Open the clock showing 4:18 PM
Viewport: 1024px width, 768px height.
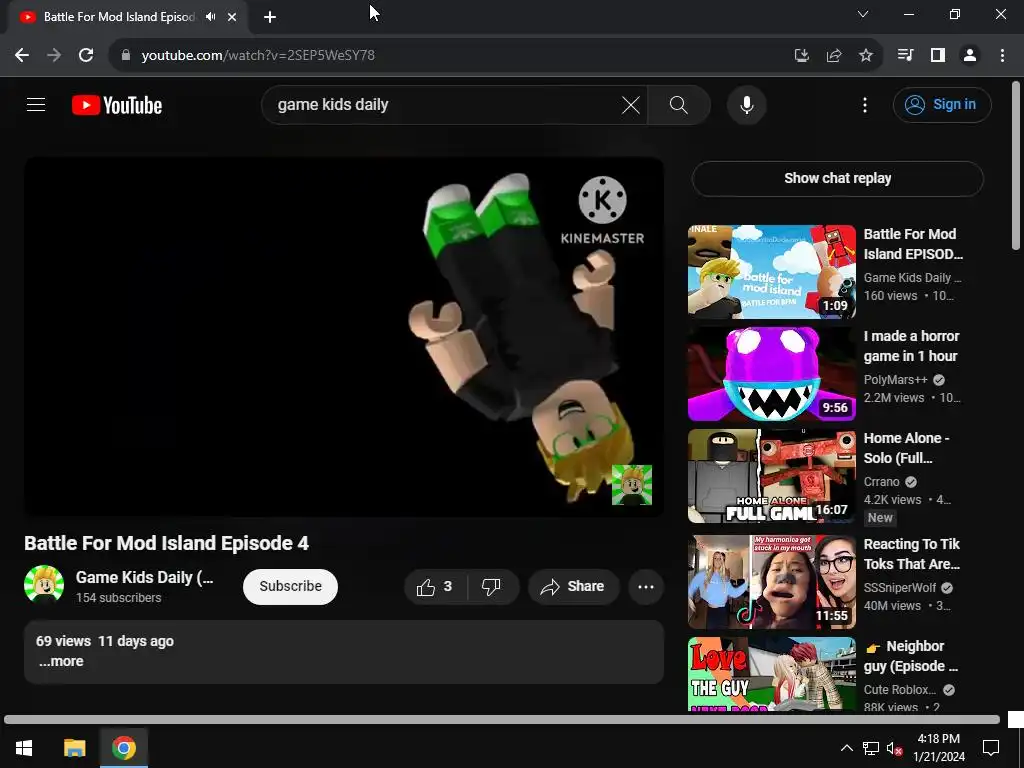(x=938, y=748)
